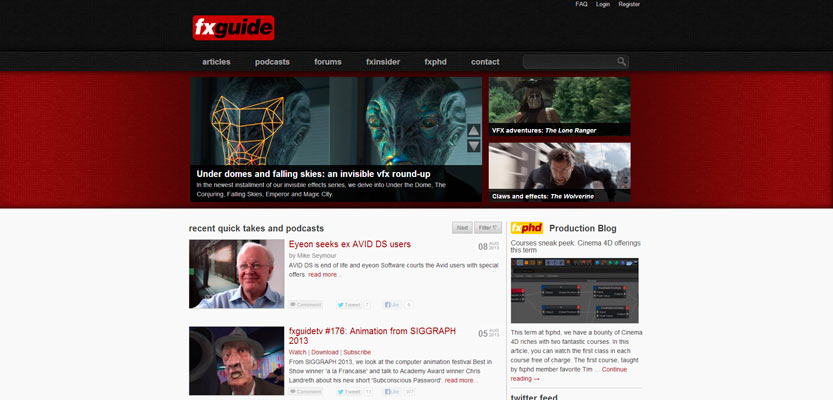833x400 pixels.
Task: Open the Under domes and falling skies headline
Action: coord(313,174)
